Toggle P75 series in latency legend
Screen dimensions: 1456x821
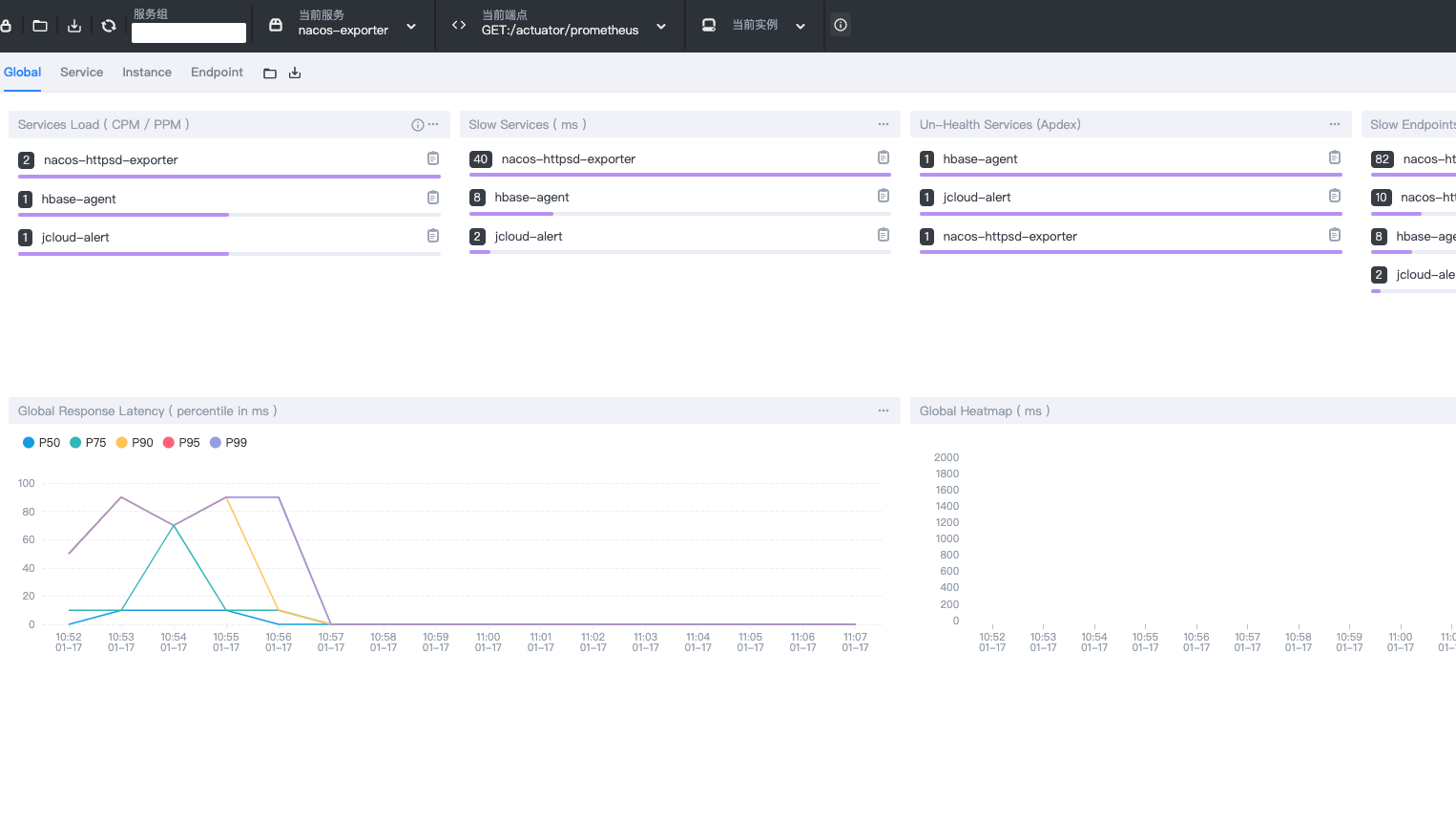(88, 443)
